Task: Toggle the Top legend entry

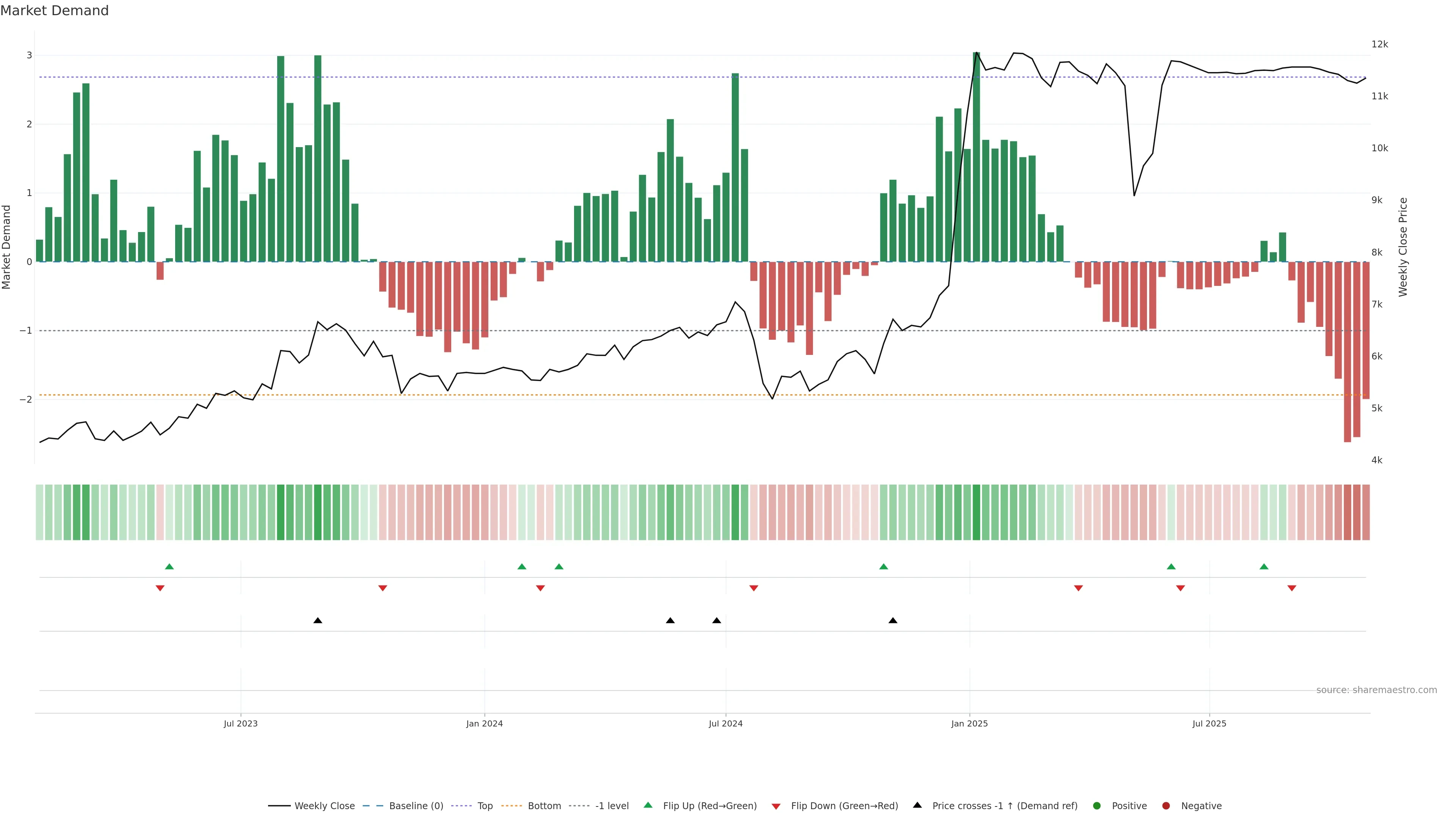Action: (x=485, y=806)
